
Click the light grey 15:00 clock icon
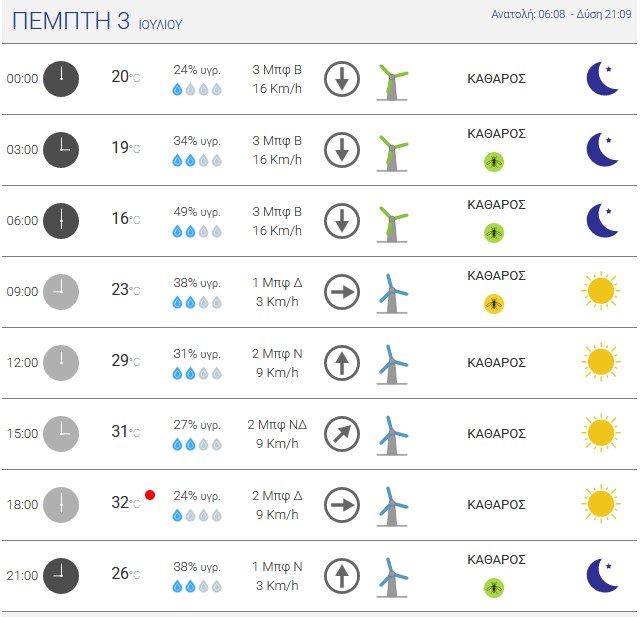coord(61,434)
